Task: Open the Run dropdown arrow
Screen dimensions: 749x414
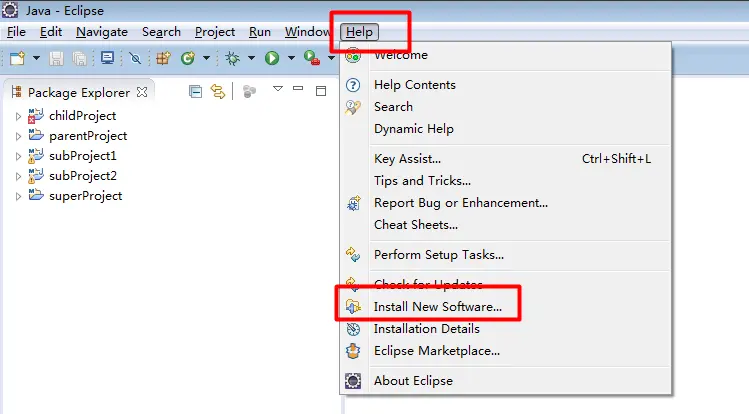Action: coord(291,58)
